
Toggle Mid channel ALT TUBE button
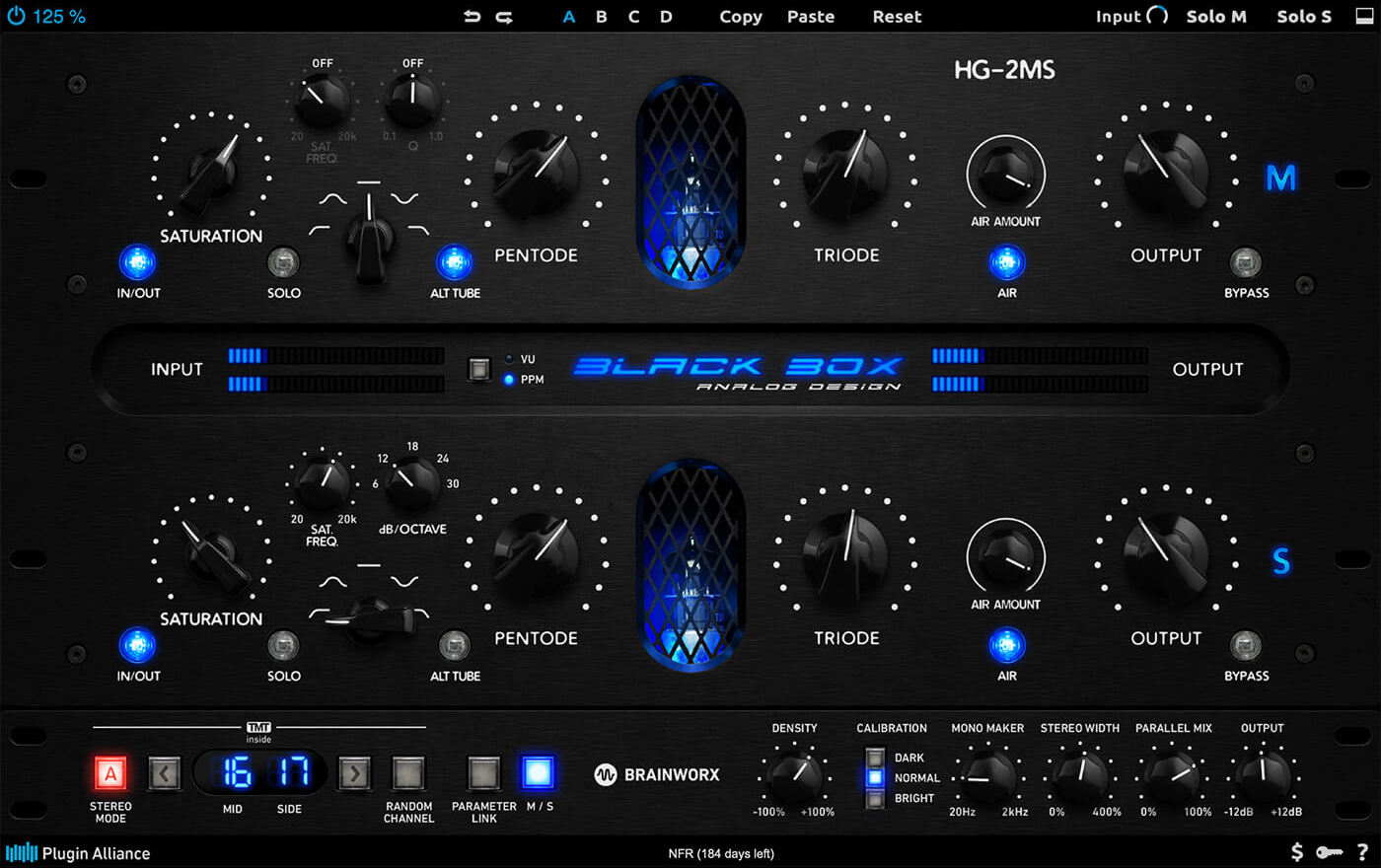pyautogui.click(x=454, y=262)
